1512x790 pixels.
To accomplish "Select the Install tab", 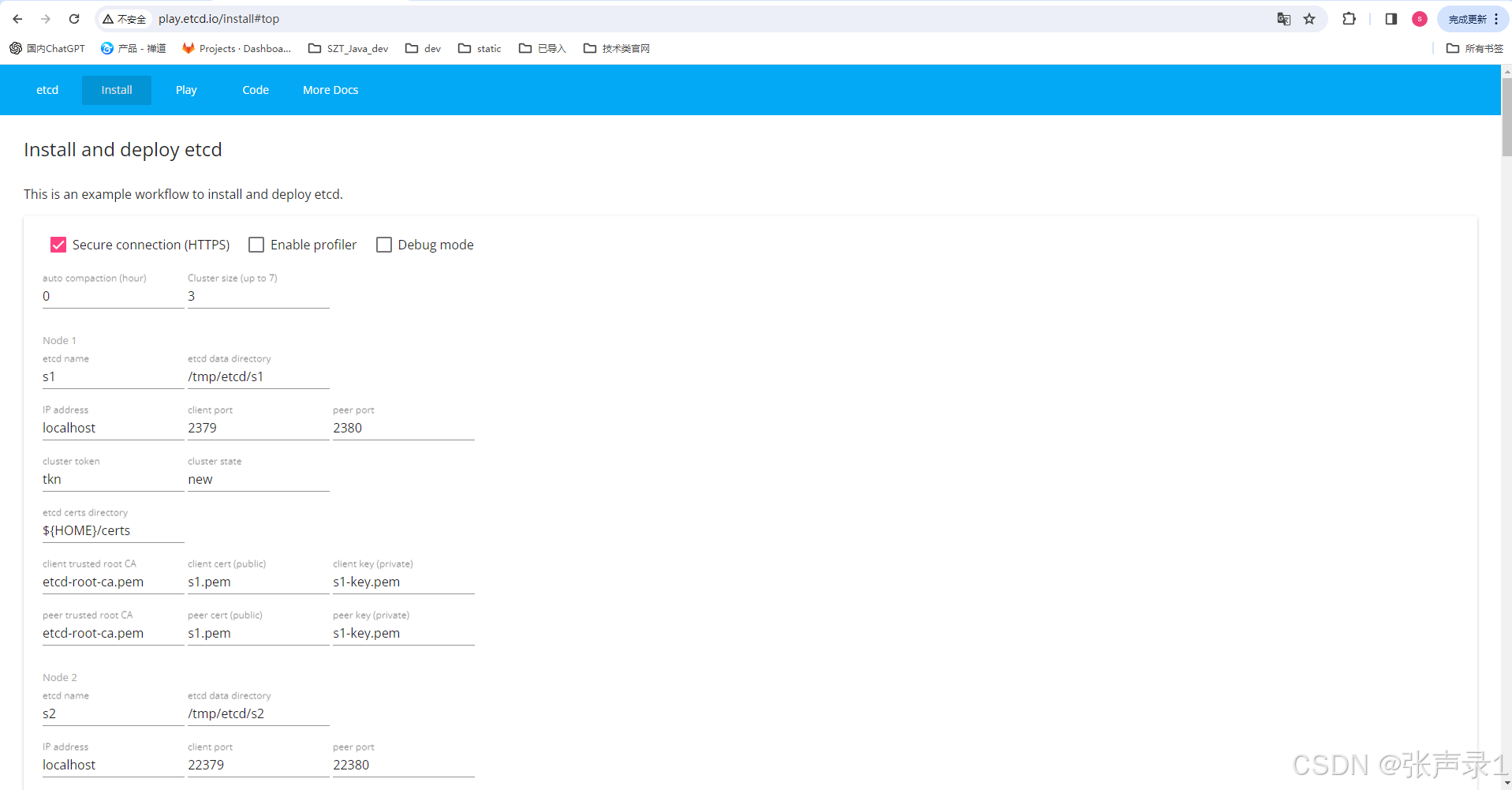I will [117, 90].
